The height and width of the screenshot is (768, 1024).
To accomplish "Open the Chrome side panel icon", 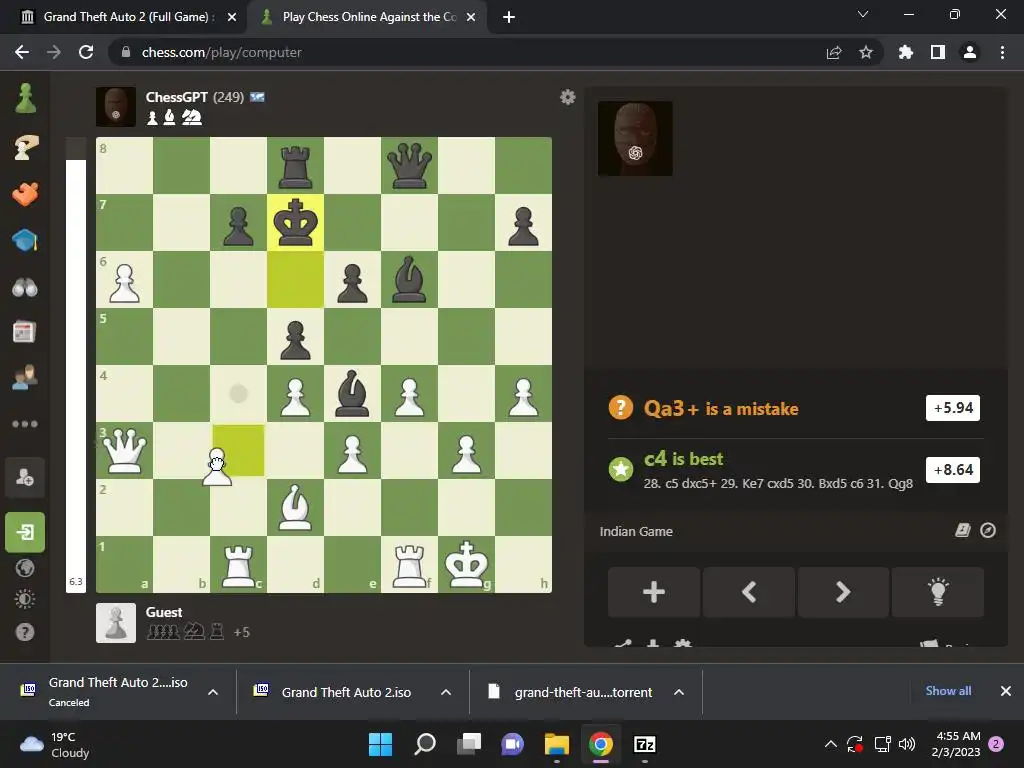I will click(938, 52).
